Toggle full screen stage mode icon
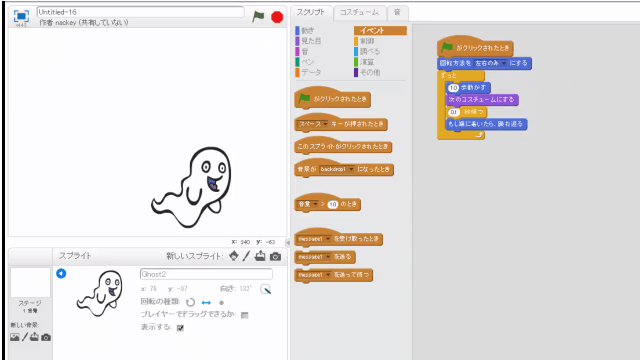640x360 pixels. [x=21, y=16]
